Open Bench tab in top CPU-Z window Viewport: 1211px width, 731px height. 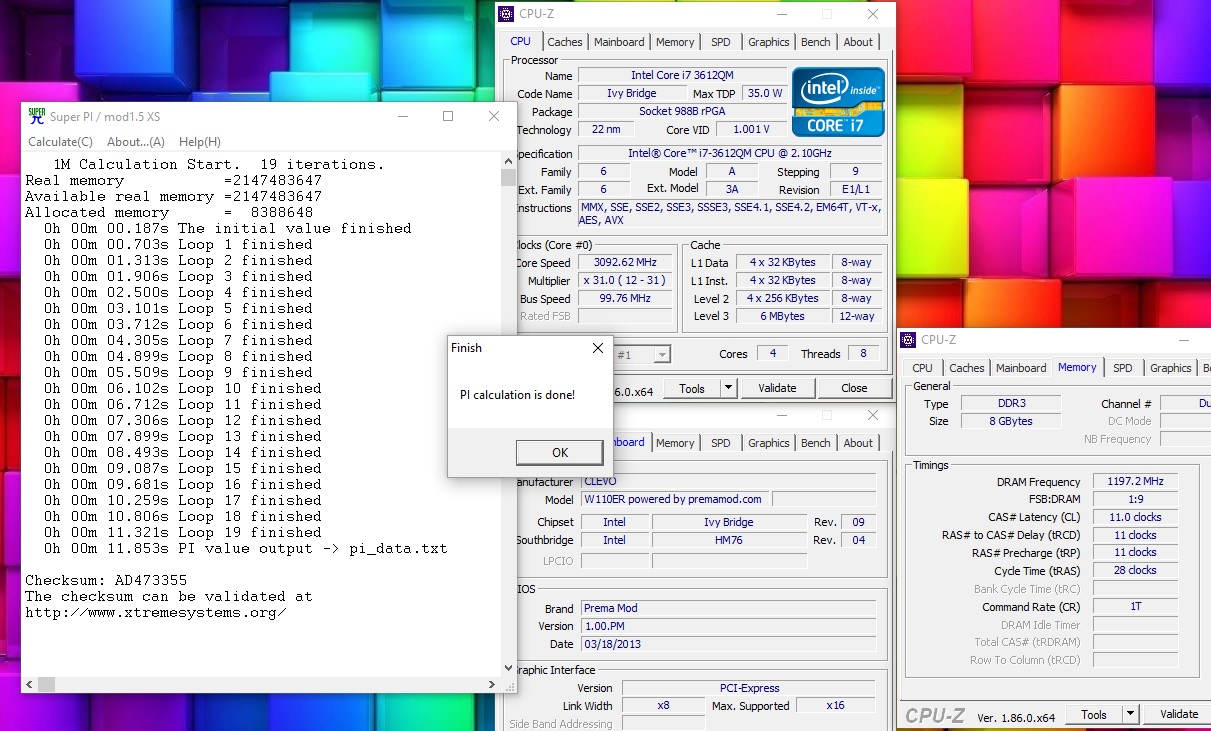816,42
